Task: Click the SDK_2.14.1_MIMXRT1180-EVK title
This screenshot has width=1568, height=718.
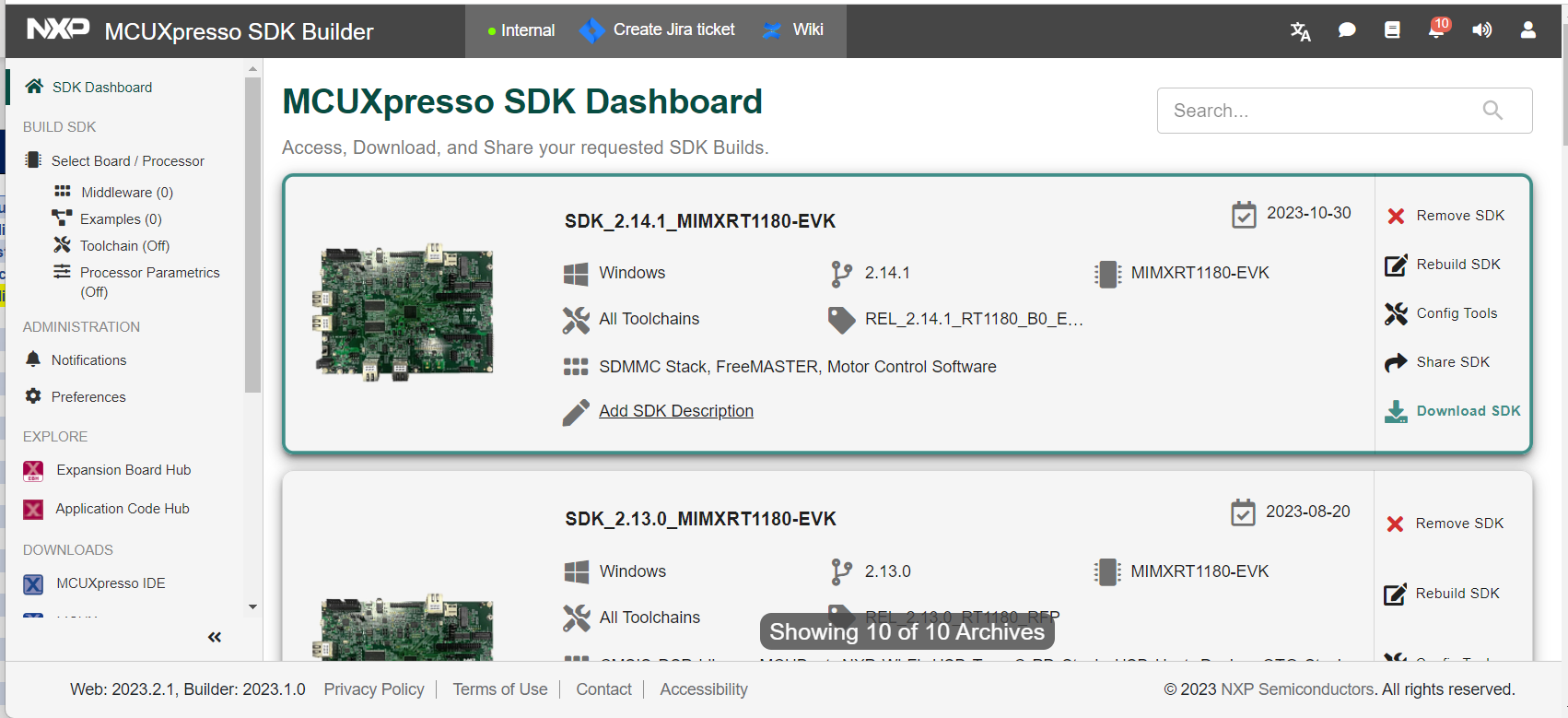Action: tap(700, 221)
